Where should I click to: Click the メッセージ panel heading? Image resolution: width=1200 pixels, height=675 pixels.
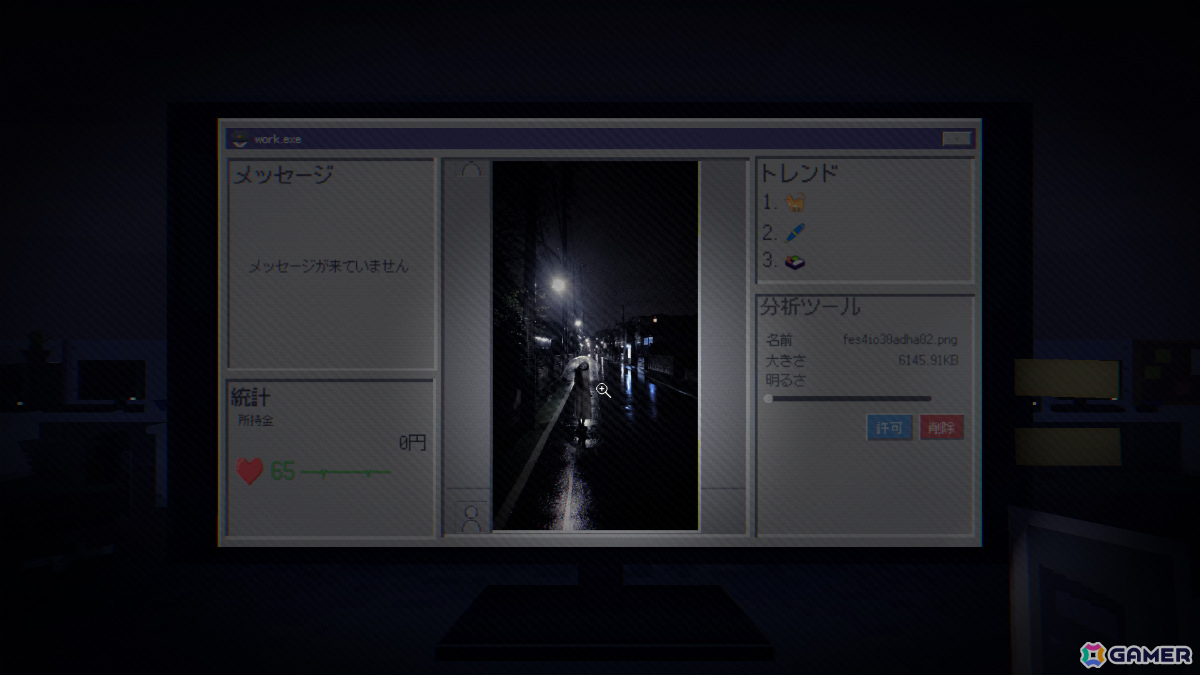283,175
